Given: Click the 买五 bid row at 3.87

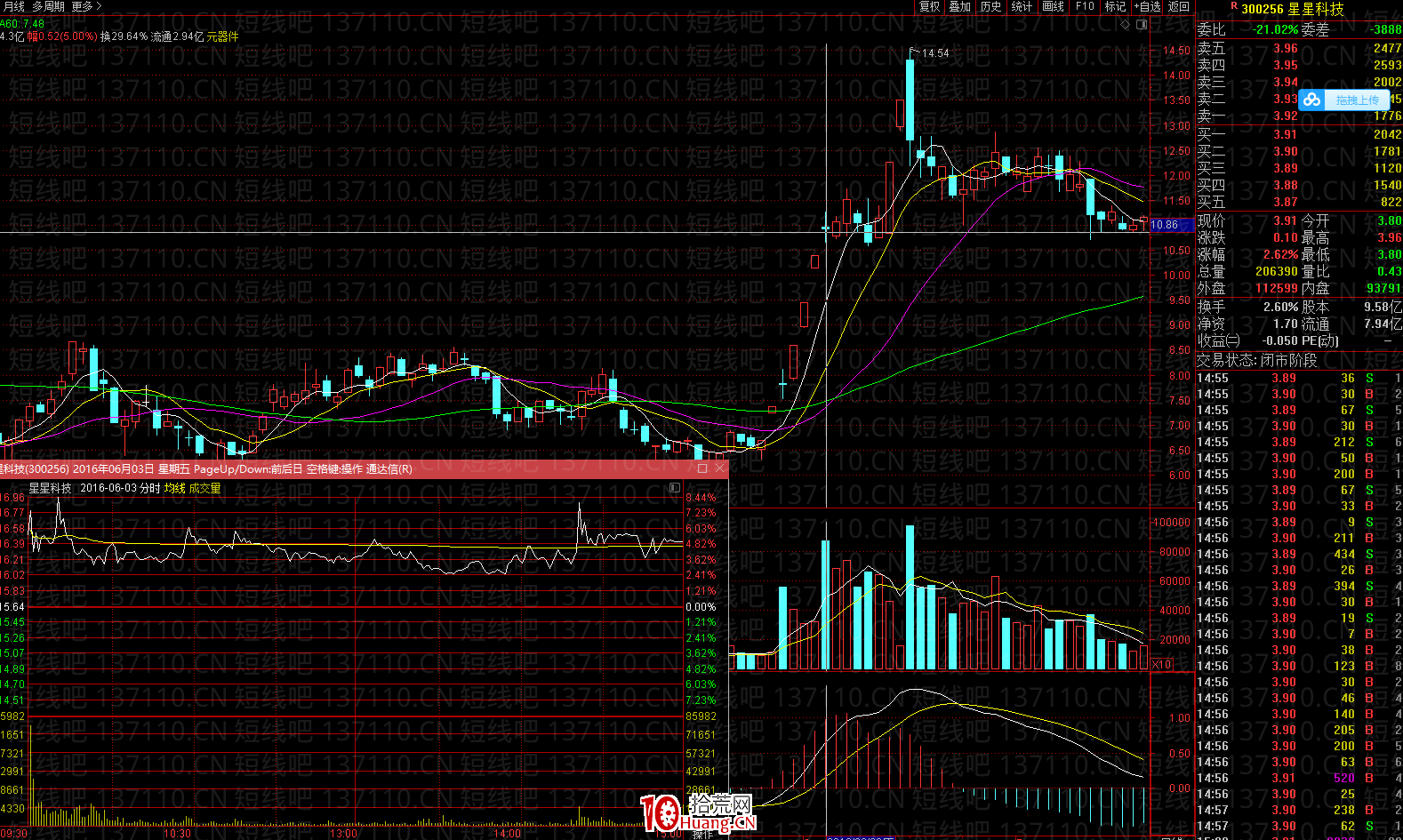Looking at the screenshot, I should (x=1299, y=202).
